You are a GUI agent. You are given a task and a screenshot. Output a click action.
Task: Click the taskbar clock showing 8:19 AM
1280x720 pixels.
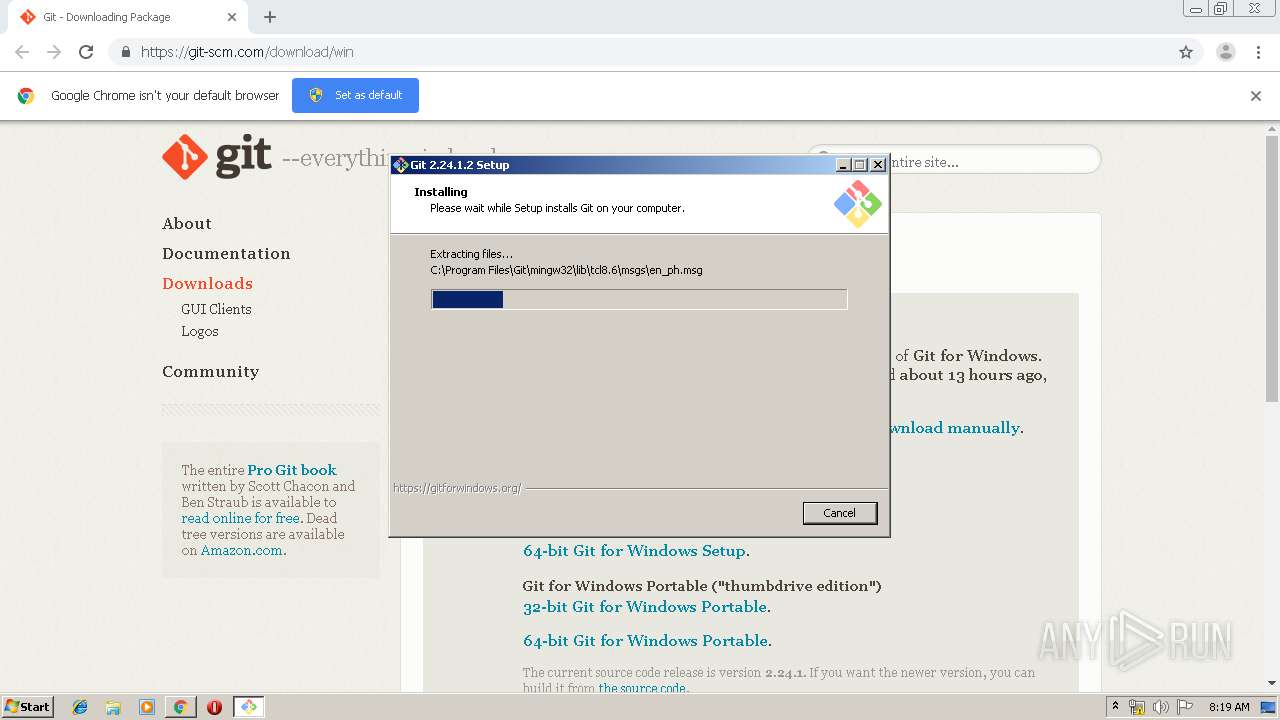click(x=1229, y=707)
